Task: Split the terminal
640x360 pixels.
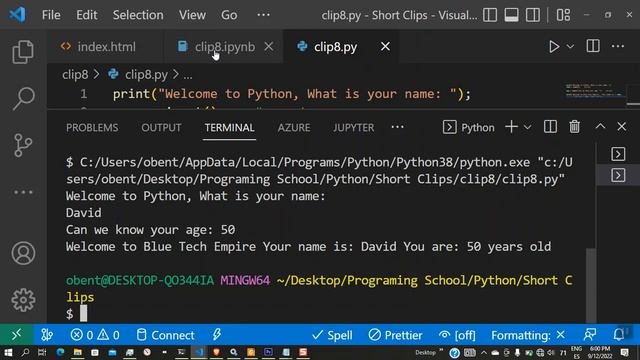Action: coord(550,127)
